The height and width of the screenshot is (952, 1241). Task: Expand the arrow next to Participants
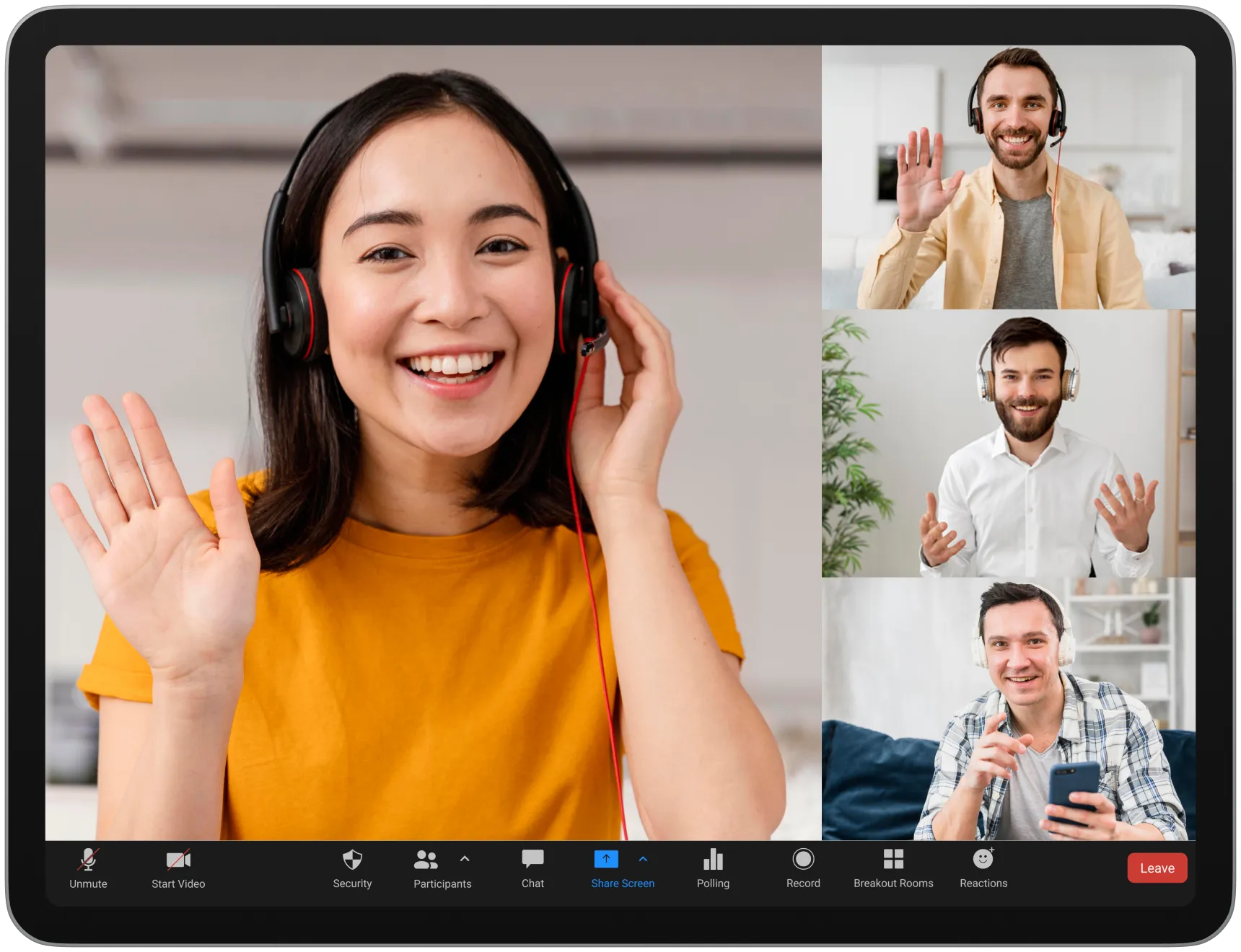pos(465,859)
